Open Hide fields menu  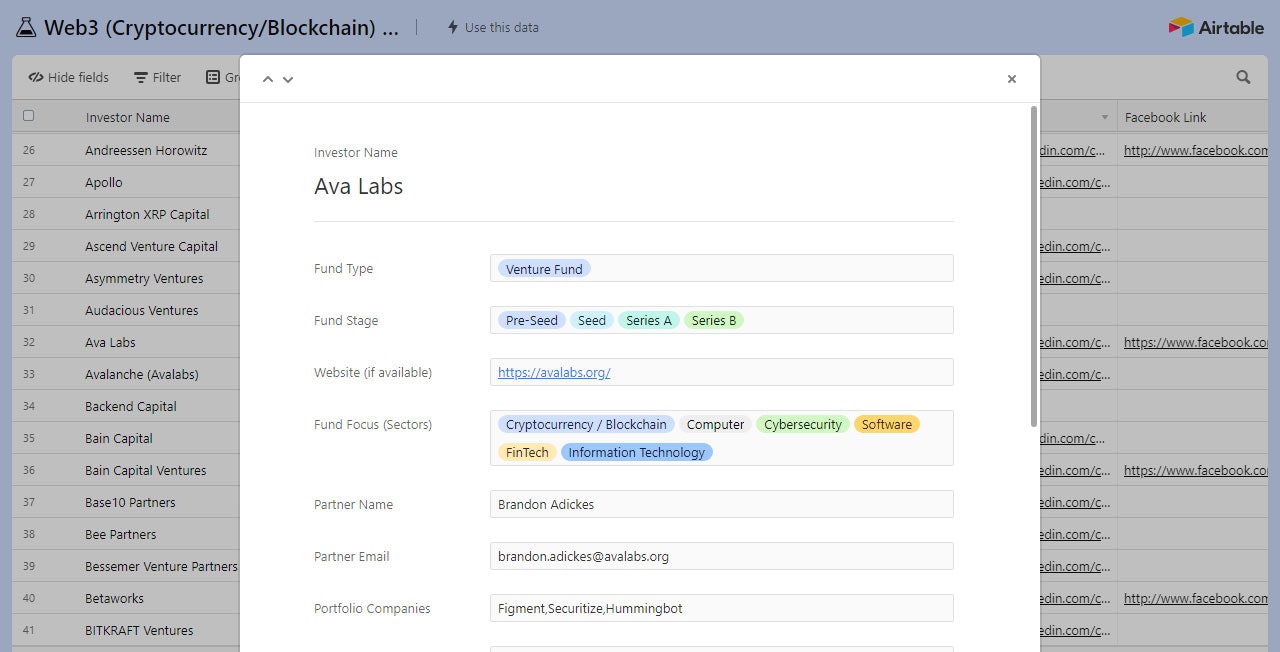click(69, 77)
